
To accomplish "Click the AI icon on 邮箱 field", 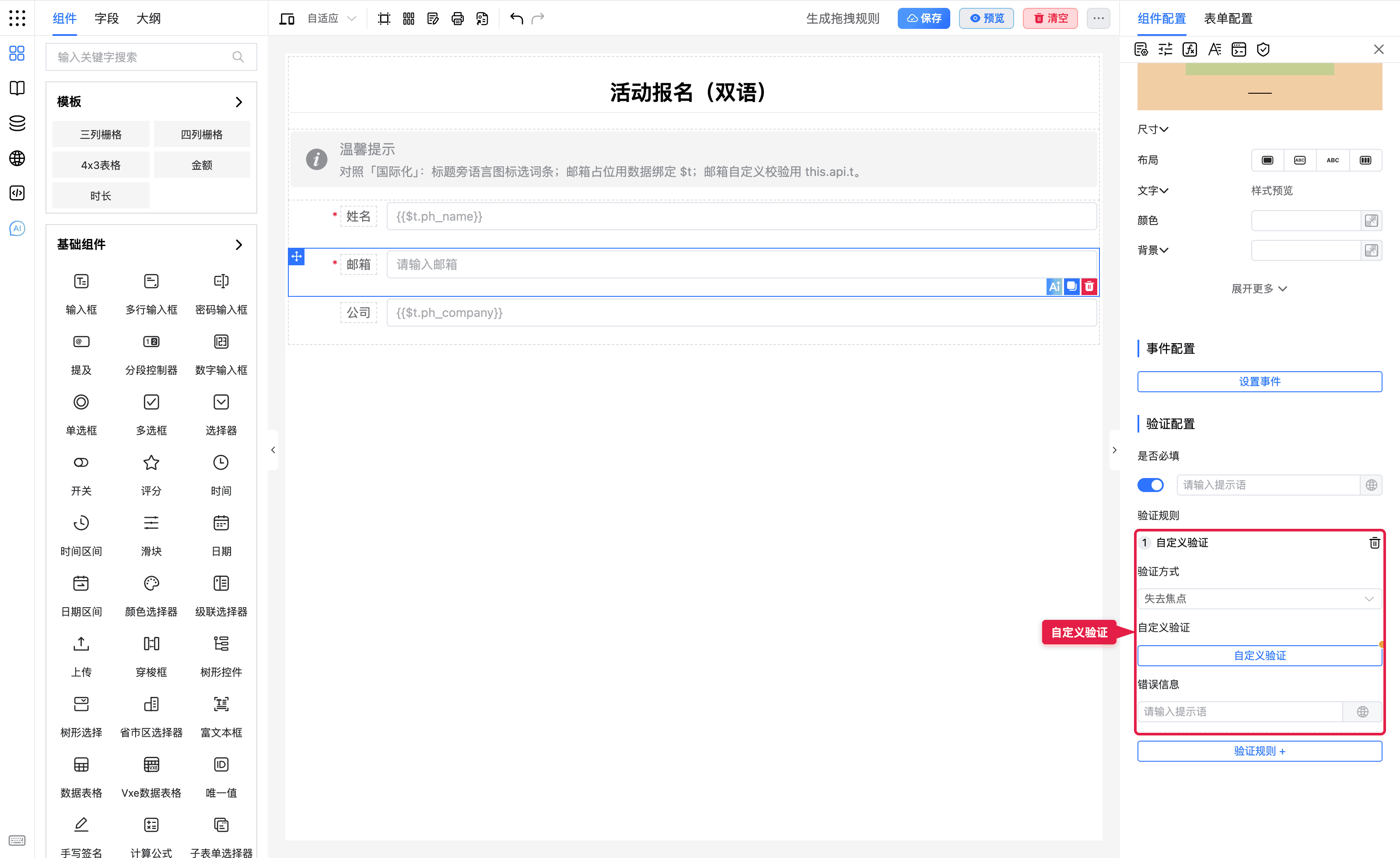I will point(1054,286).
